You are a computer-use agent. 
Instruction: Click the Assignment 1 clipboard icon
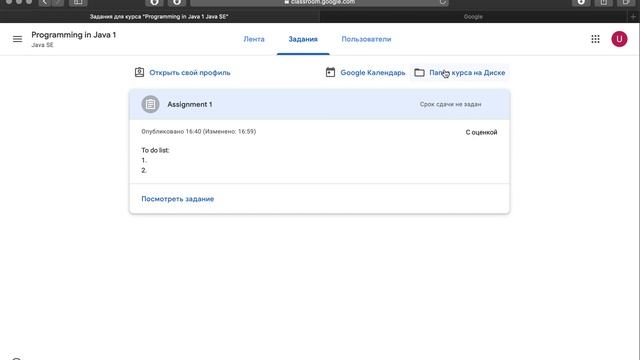(x=150, y=104)
